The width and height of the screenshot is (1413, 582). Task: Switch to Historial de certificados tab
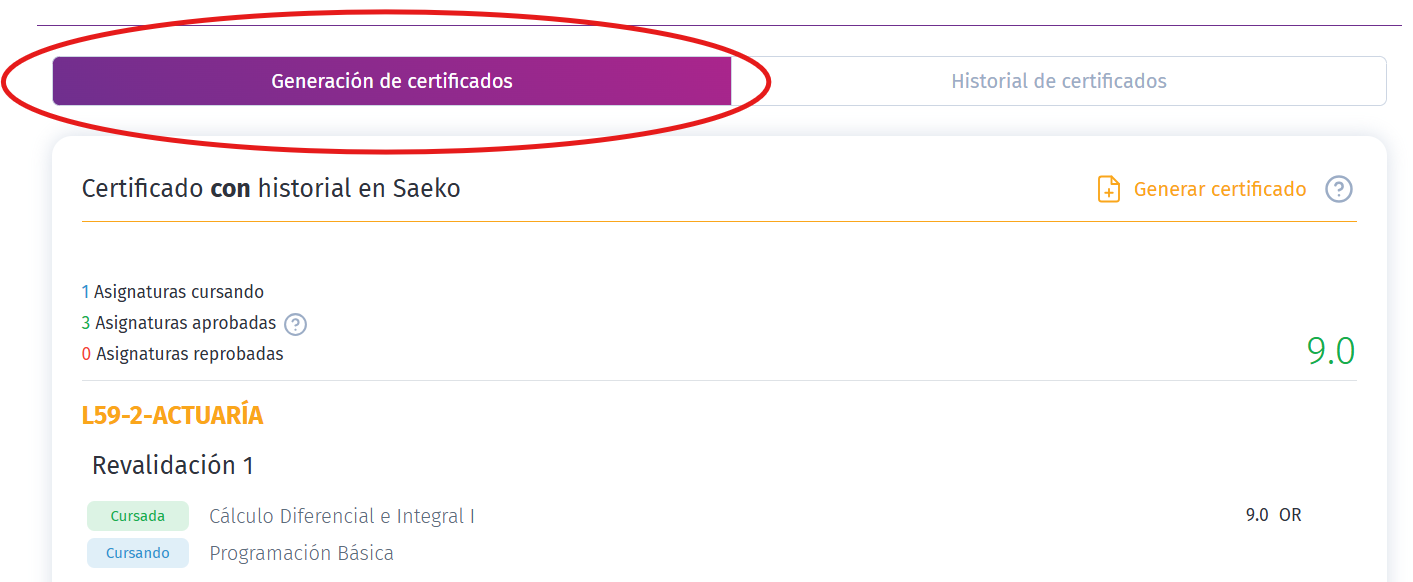pyautogui.click(x=1058, y=81)
